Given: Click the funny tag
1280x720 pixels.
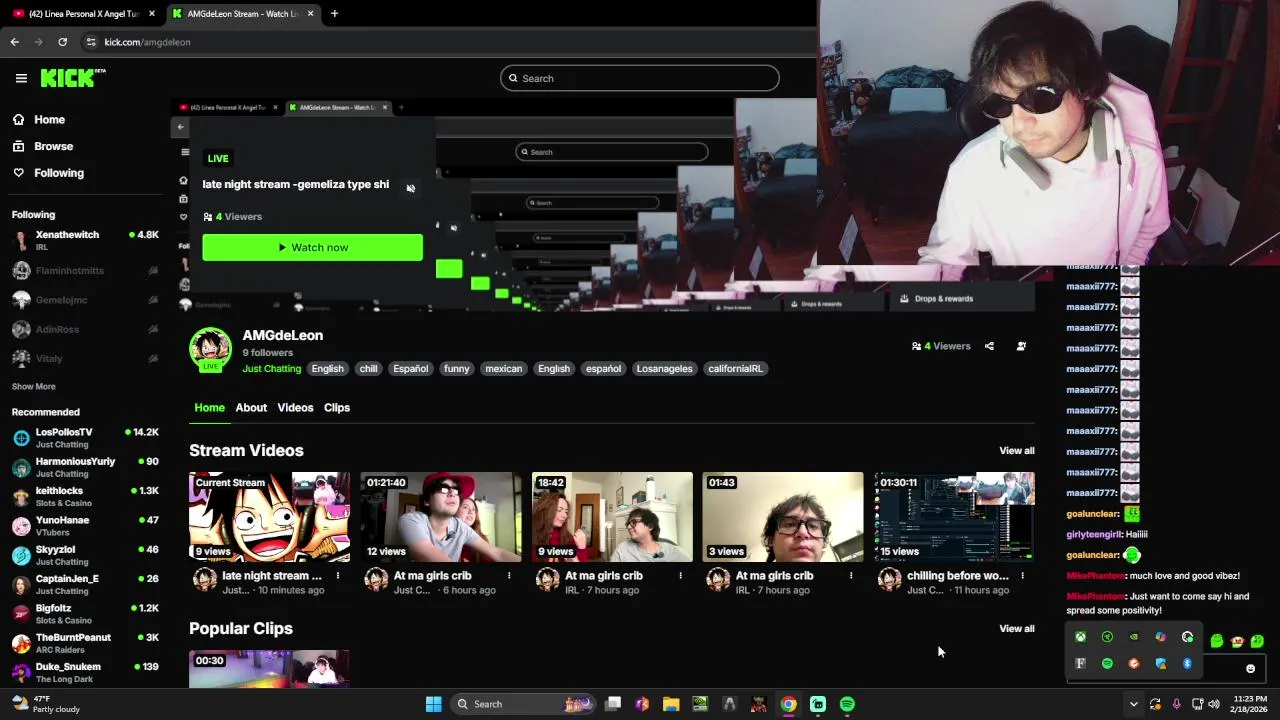Looking at the screenshot, I should tap(456, 369).
